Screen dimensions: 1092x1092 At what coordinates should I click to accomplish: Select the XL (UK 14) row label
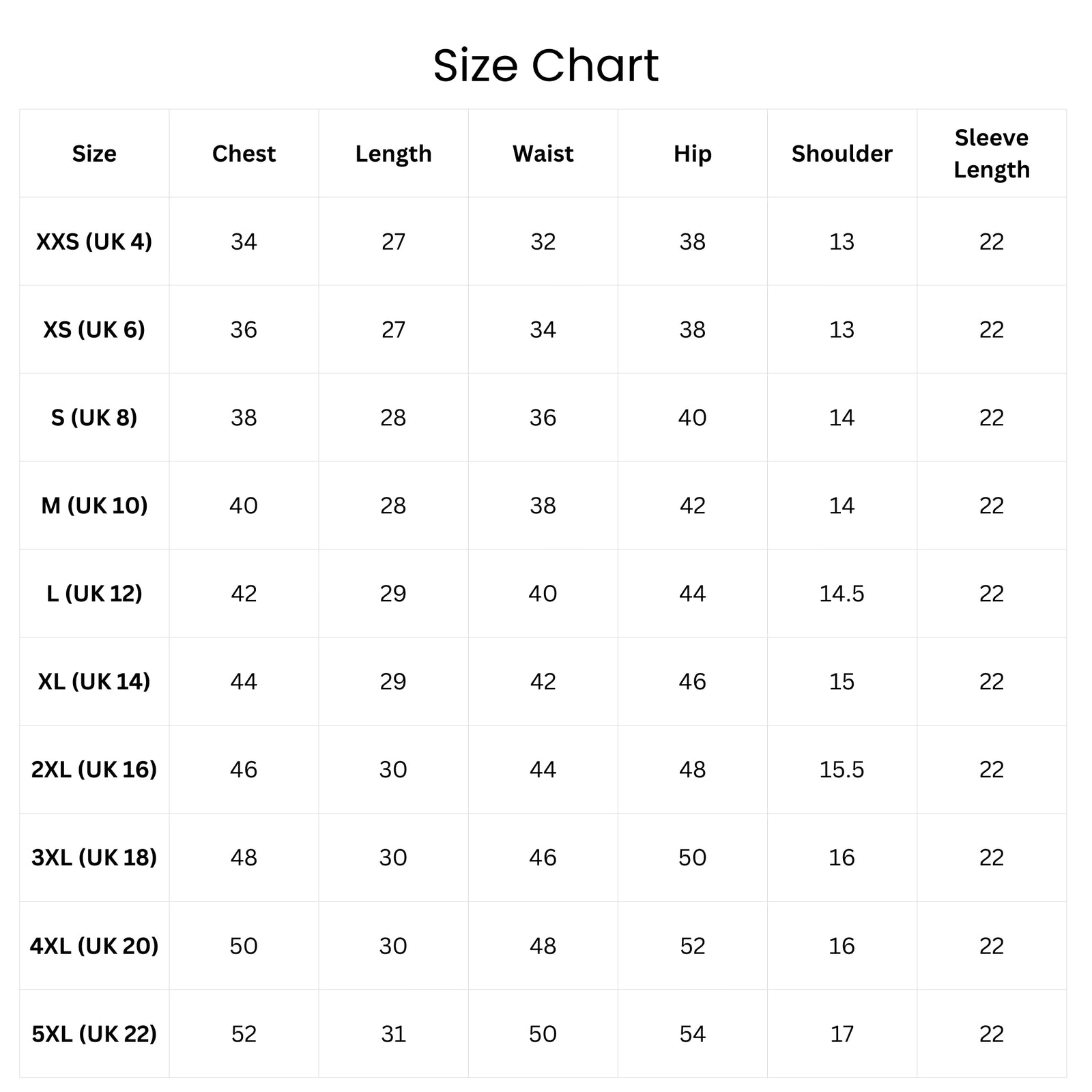(x=94, y=682)
